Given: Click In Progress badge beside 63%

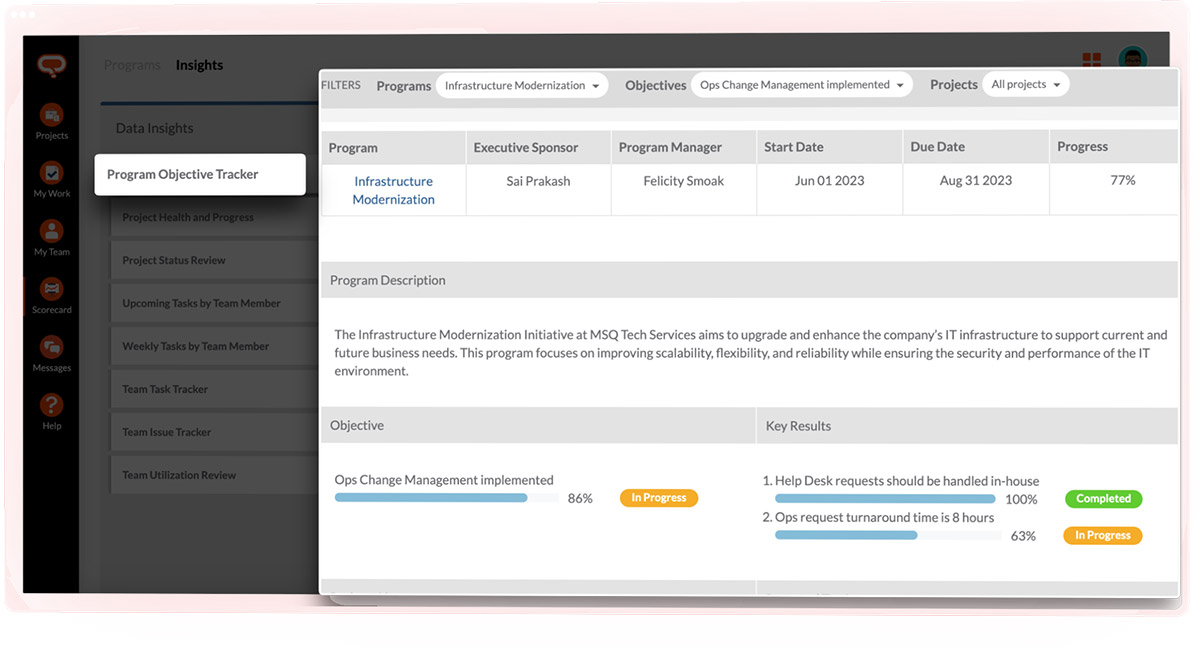Looking at the screenshot, I should (x=1102, y=536).
